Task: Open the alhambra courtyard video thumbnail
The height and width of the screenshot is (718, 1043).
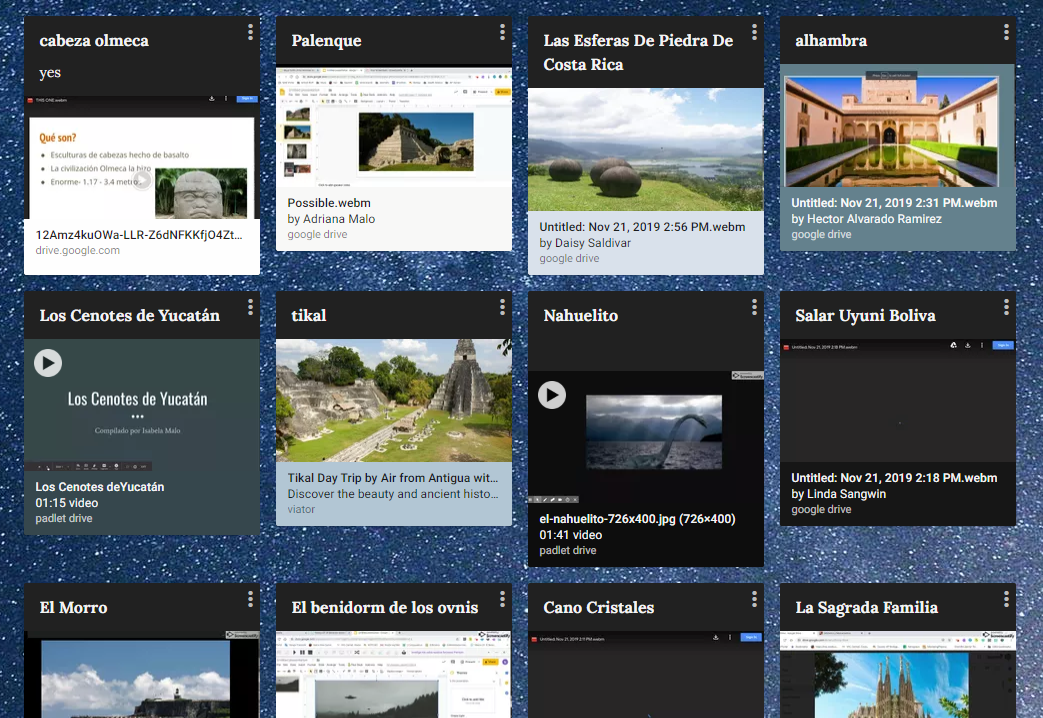Action: point(898,126)
